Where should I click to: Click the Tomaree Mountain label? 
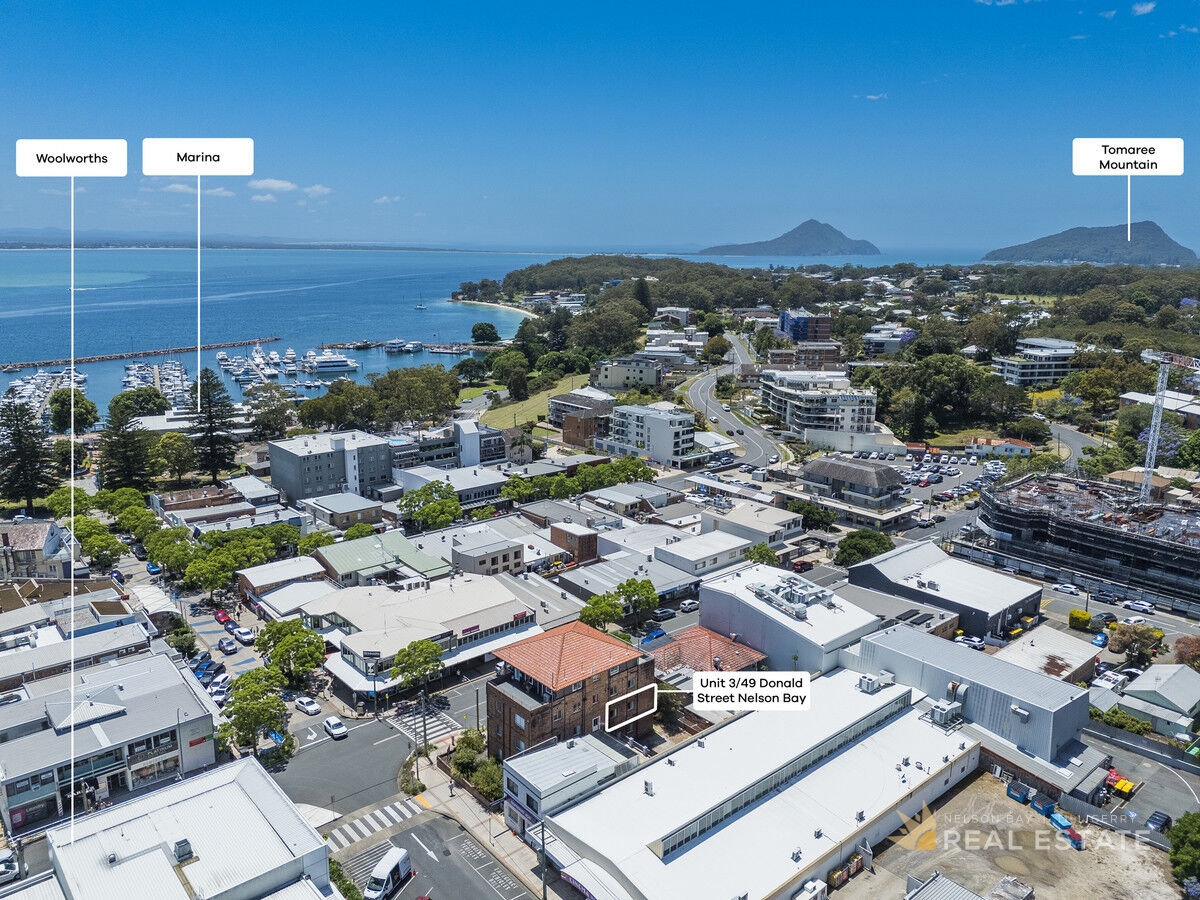tap(1128, 157)
